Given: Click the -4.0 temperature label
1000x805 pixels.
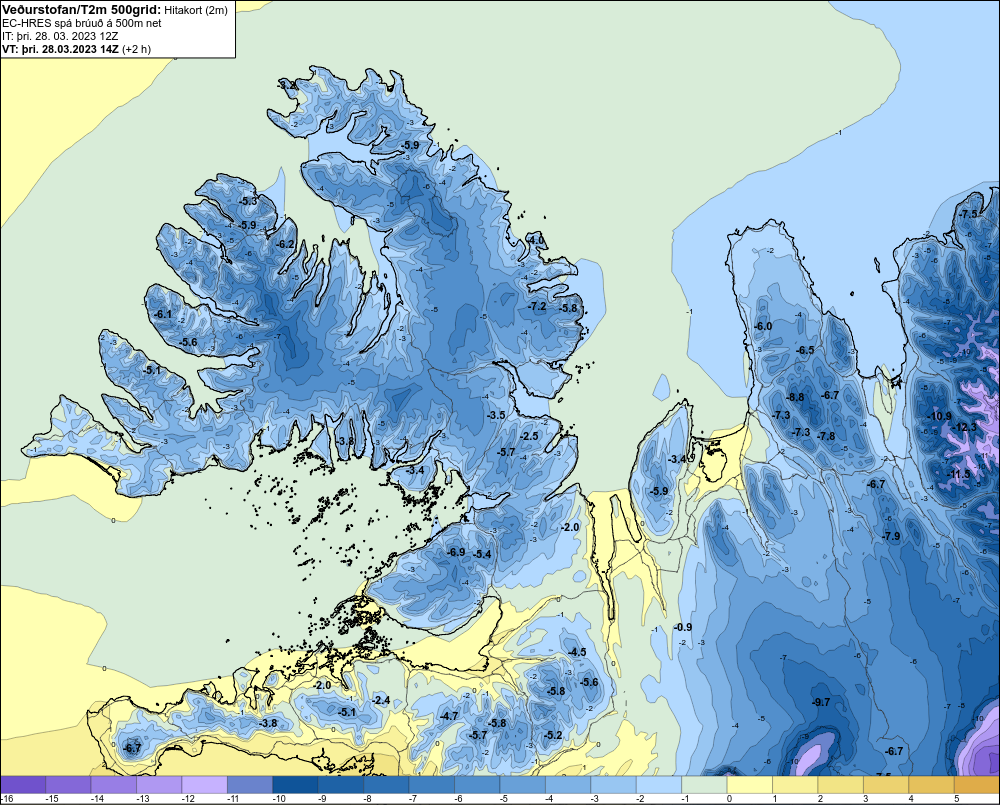Looking at the screenshot, I should point(536,240).
